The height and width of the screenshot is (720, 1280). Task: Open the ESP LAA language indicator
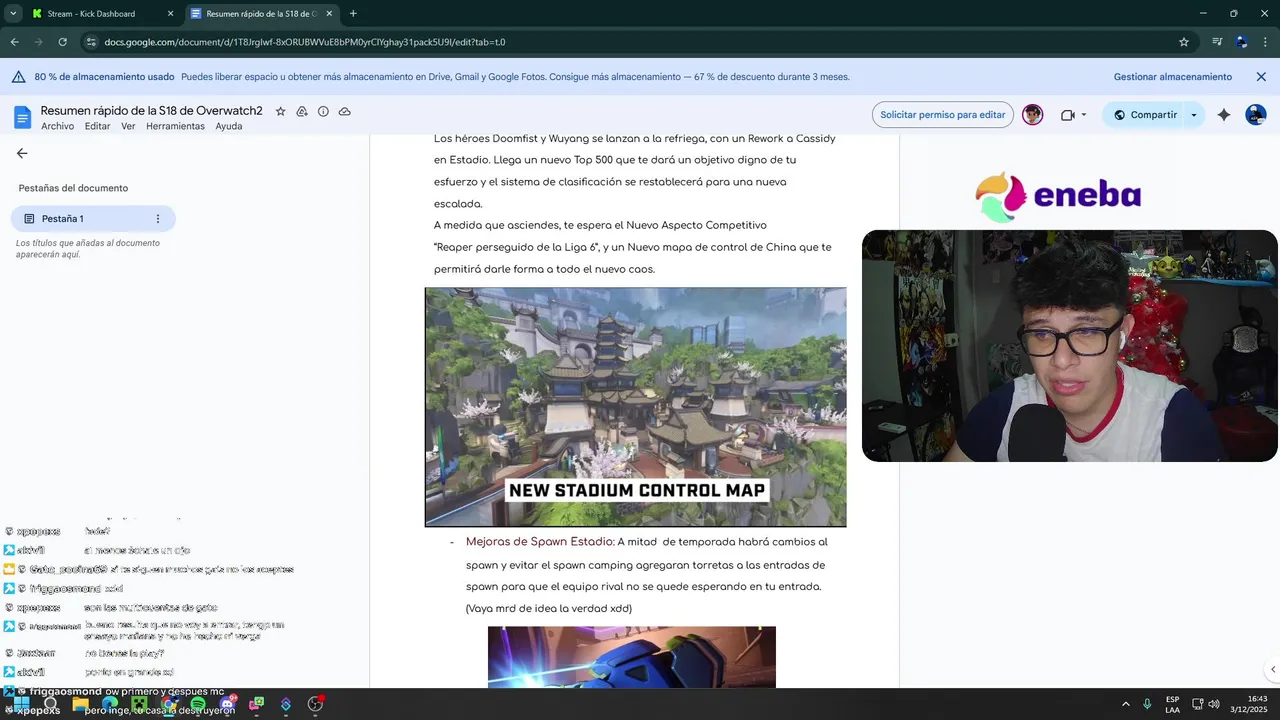click(x=1172, y=704)
